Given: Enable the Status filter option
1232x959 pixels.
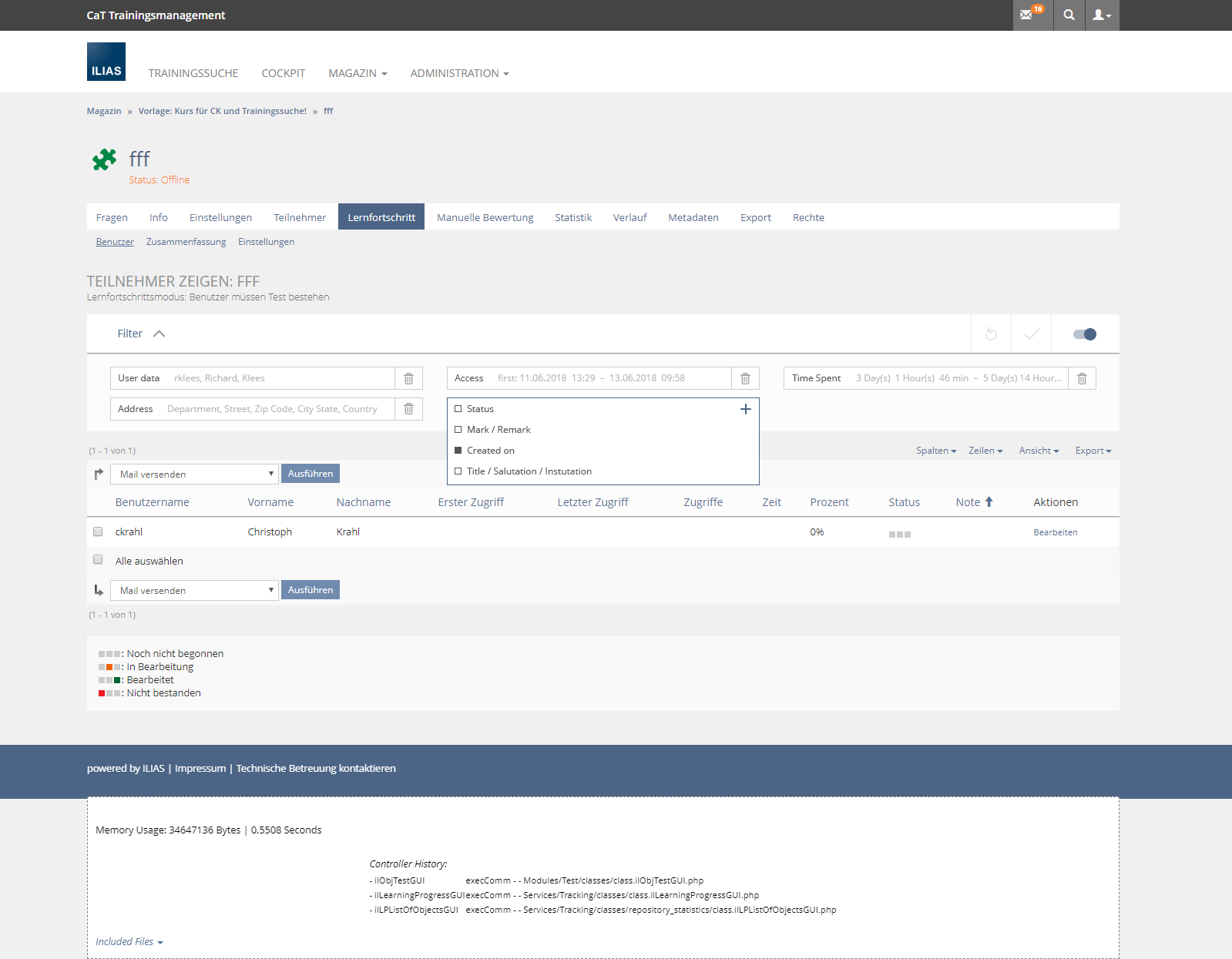Looking at the screenshot, I should tap(458, 409).
